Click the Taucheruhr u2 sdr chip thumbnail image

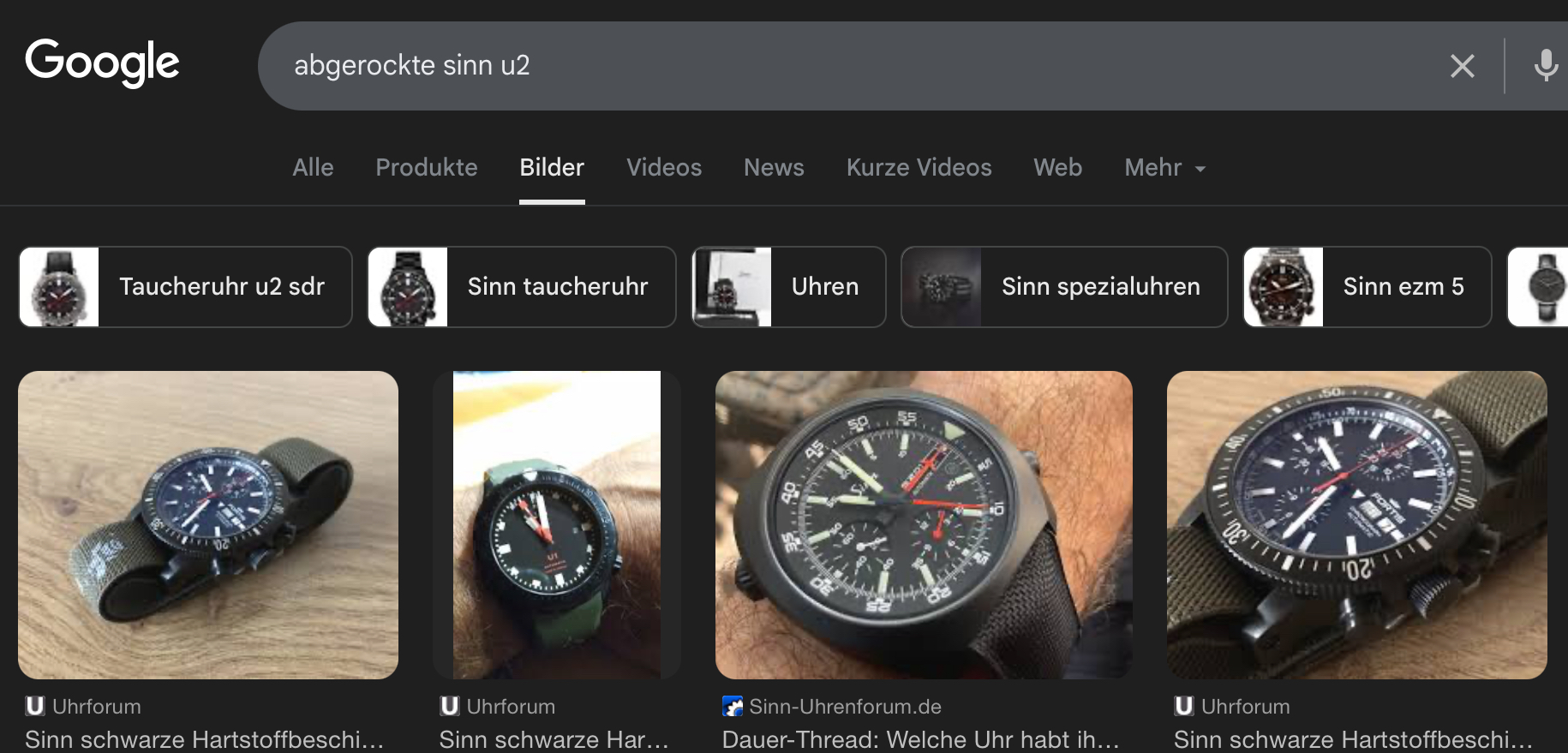click(59, 287)
